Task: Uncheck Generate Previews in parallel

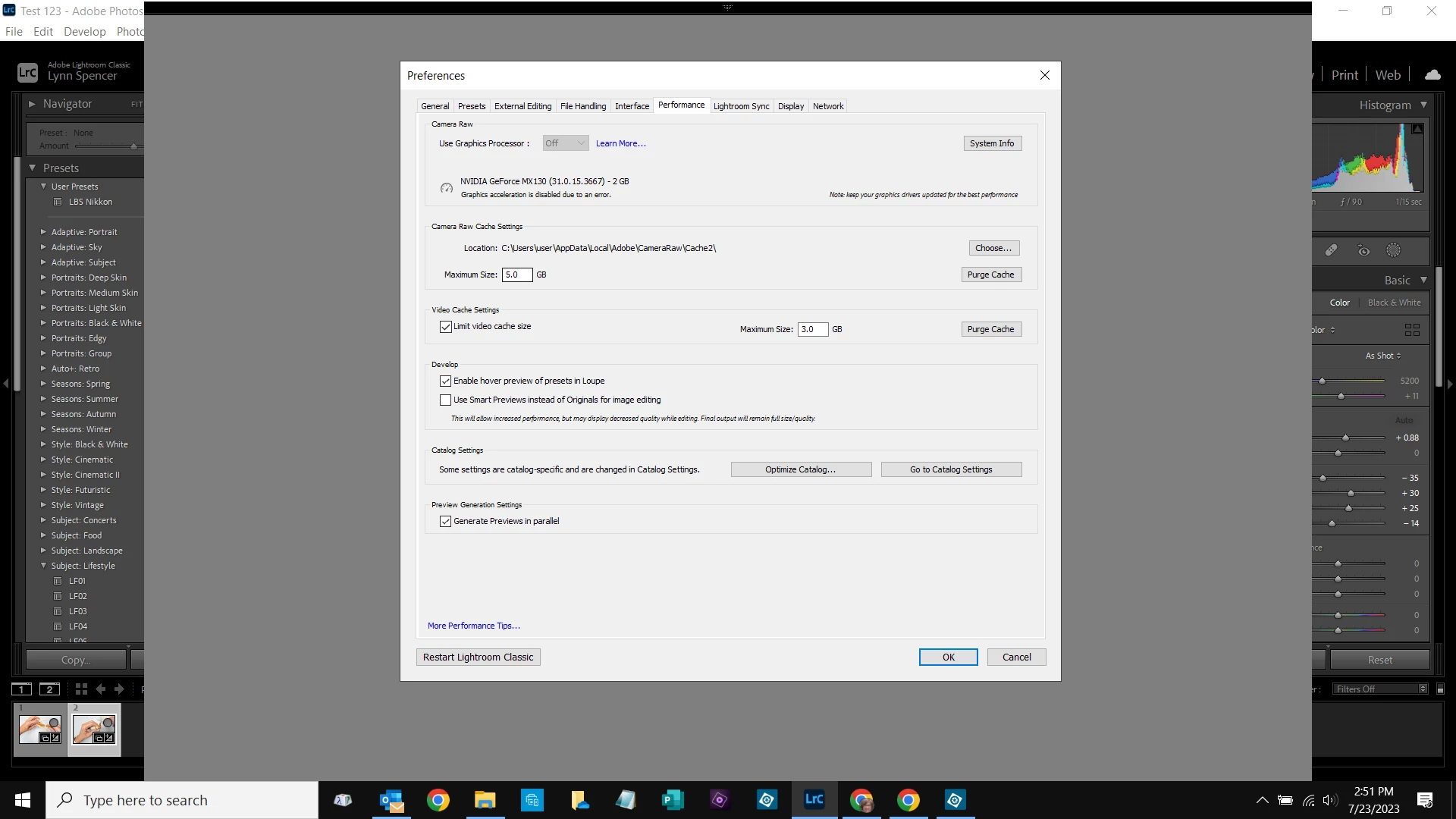Action: pos(445,522)
